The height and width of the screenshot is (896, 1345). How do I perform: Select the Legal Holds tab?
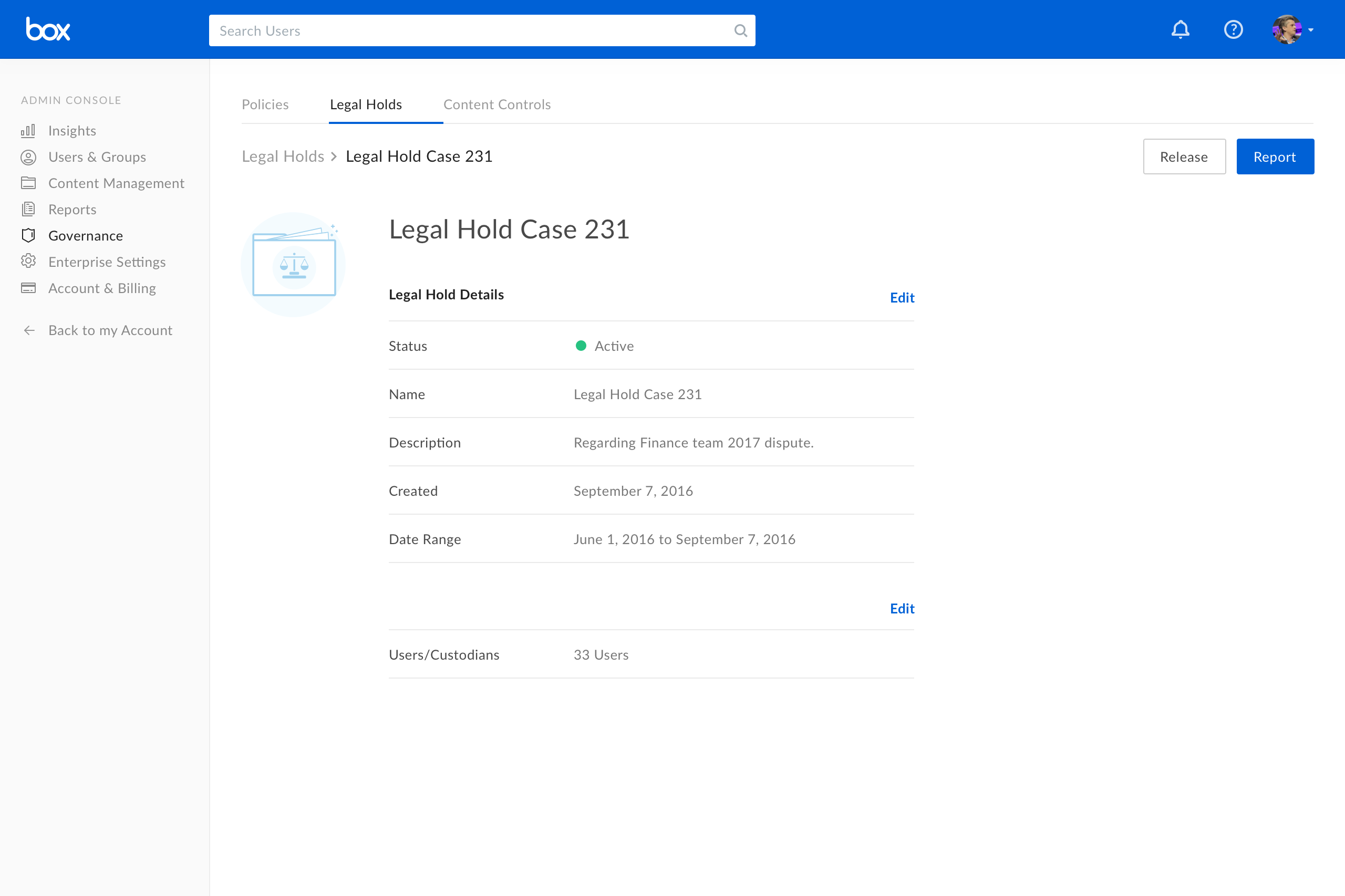click(x=366, y=105)
